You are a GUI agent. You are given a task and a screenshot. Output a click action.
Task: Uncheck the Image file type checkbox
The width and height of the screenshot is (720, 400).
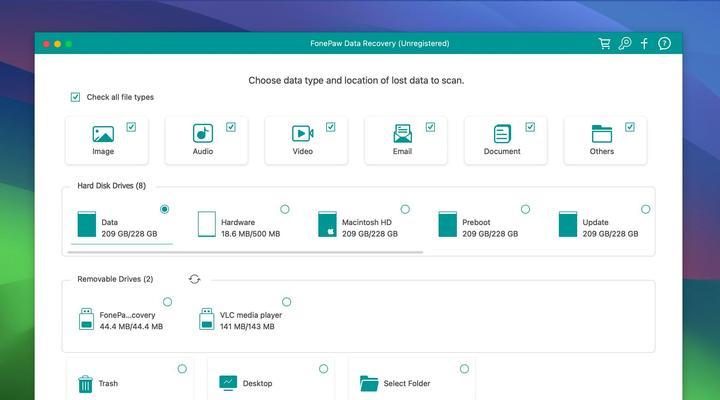pyautogui.click(x=131, y=127)
